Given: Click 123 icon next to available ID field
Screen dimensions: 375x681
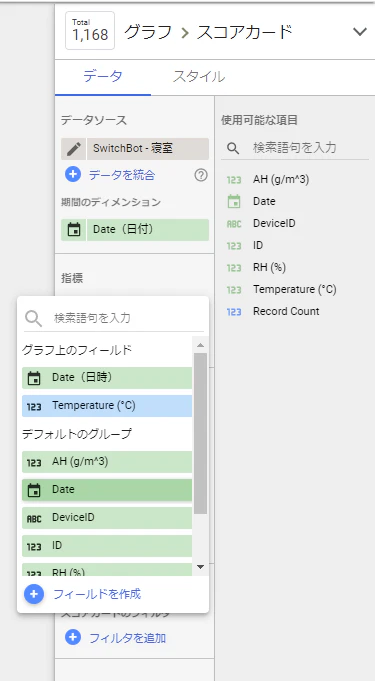Looking at the screenshot, I should pos(234,246).
